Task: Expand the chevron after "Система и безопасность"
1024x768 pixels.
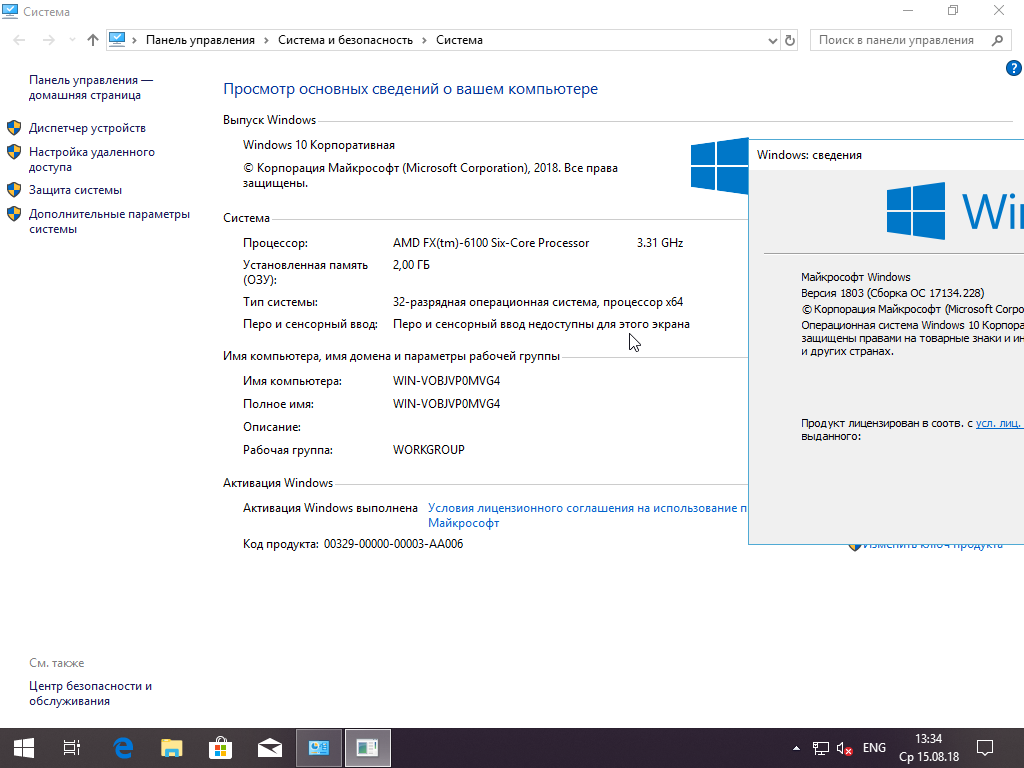Action: click(x=424, y=40)
